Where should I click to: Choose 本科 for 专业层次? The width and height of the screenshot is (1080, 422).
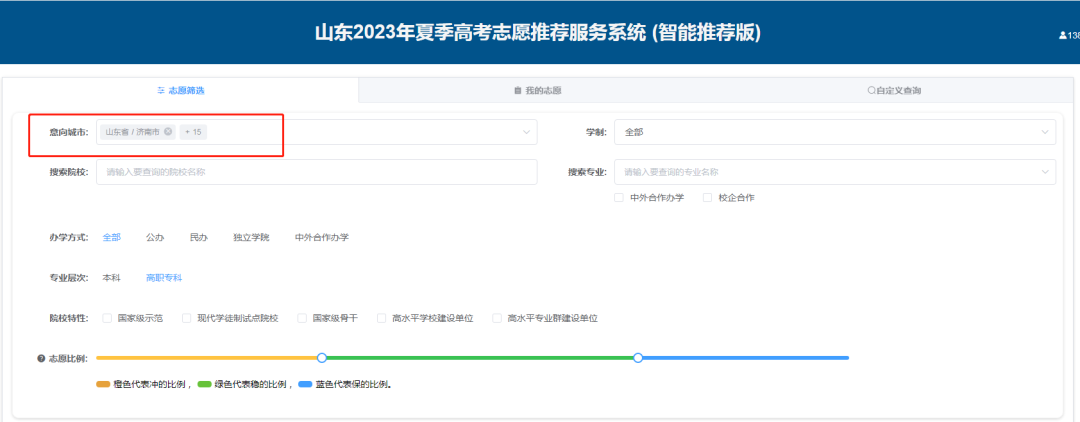[112, 277]
